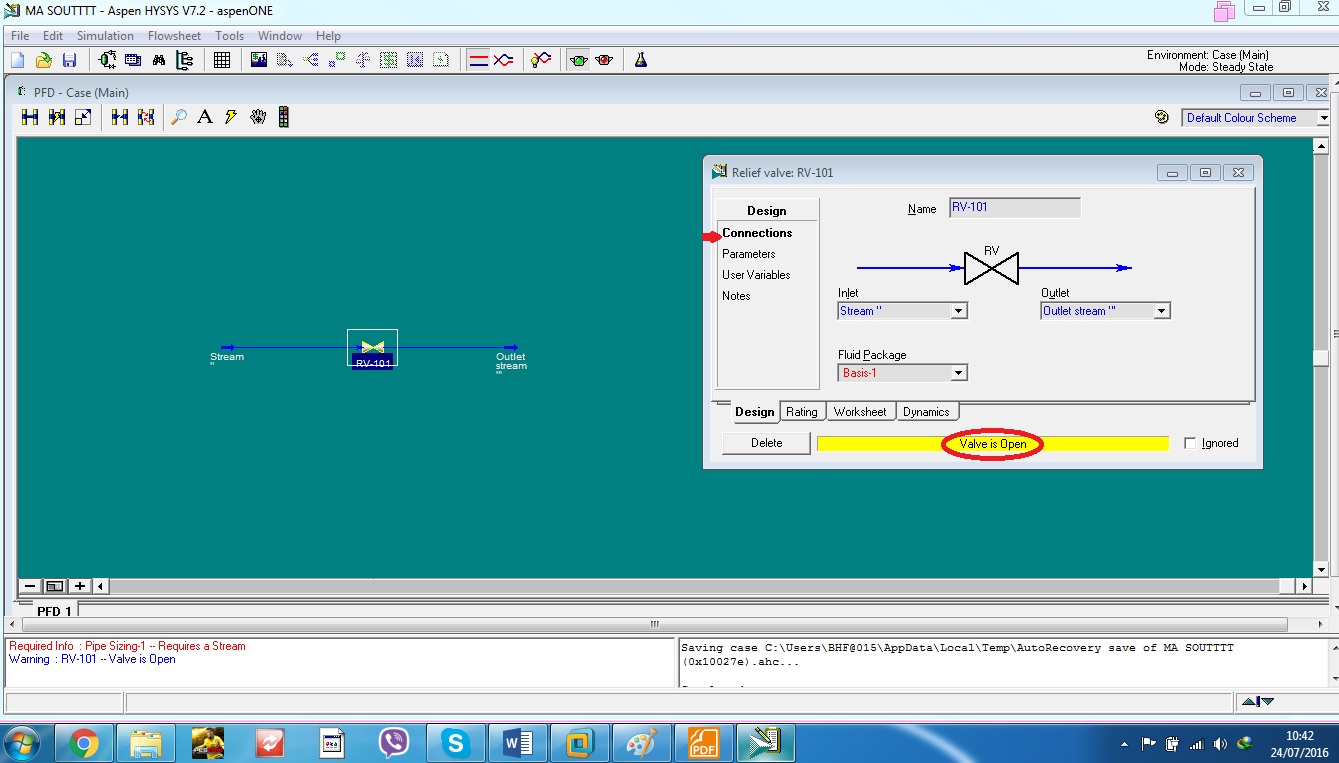The width and height of the screenshot is (1339, 763).
Task: Open the Default Colour Scheme dropdown
Action: [1323, 118]
